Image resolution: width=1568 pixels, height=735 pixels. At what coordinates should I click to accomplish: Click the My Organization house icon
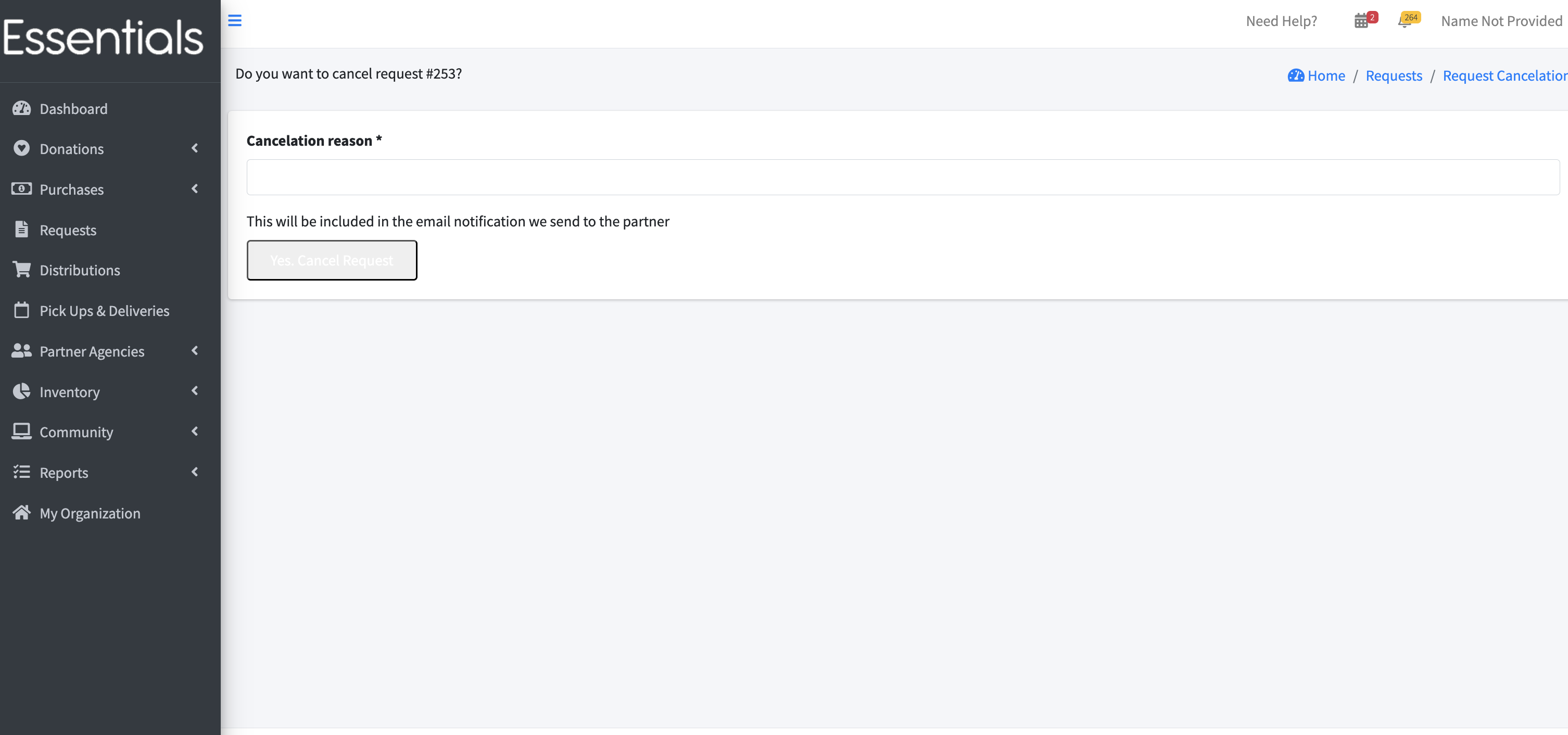(21, 512)
